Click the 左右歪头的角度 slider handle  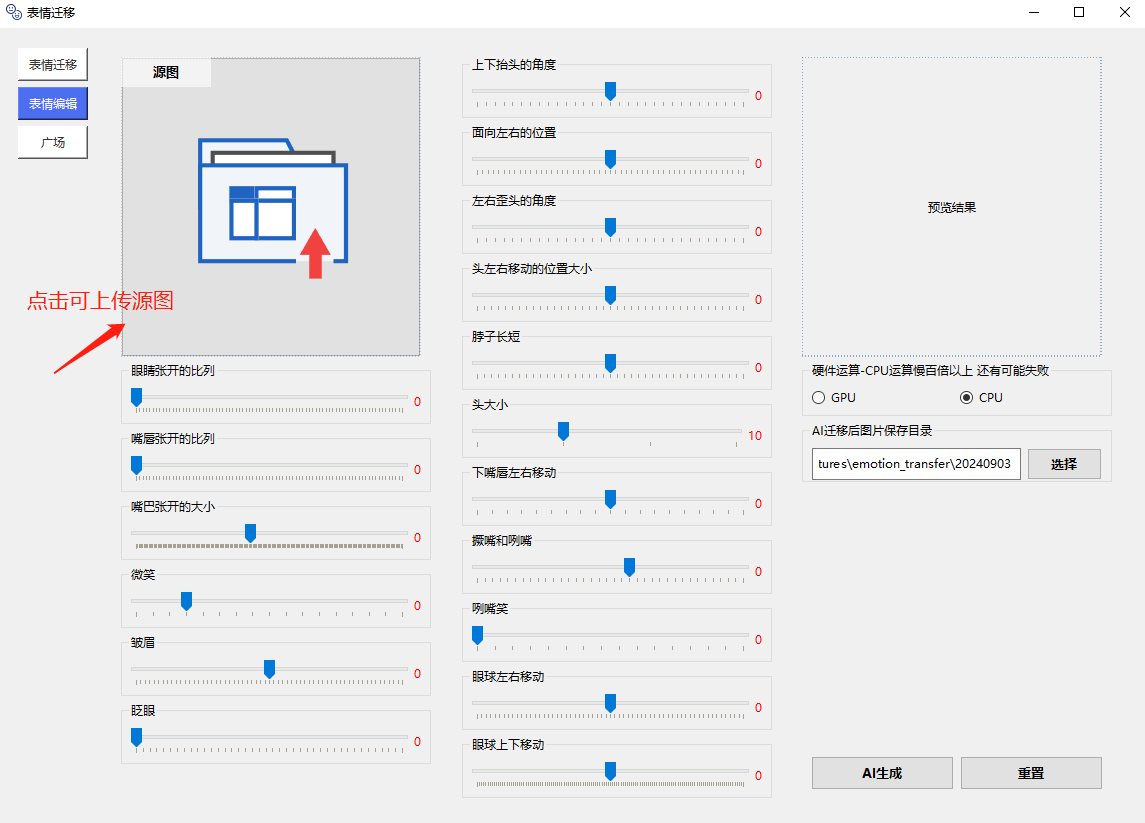[x=610, y=227]
